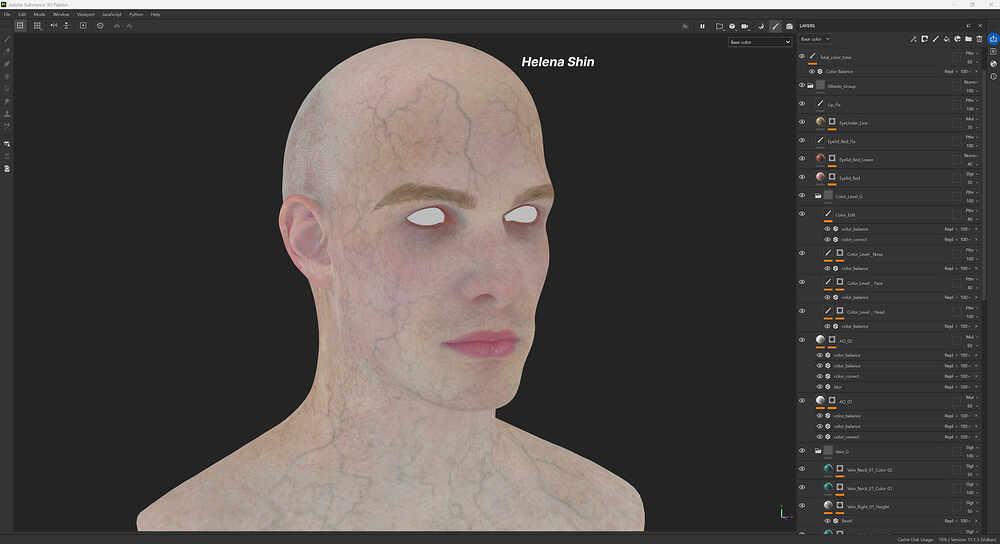
Task: Hide the Total_color_tone layer
Action: (x=802, y=57)
